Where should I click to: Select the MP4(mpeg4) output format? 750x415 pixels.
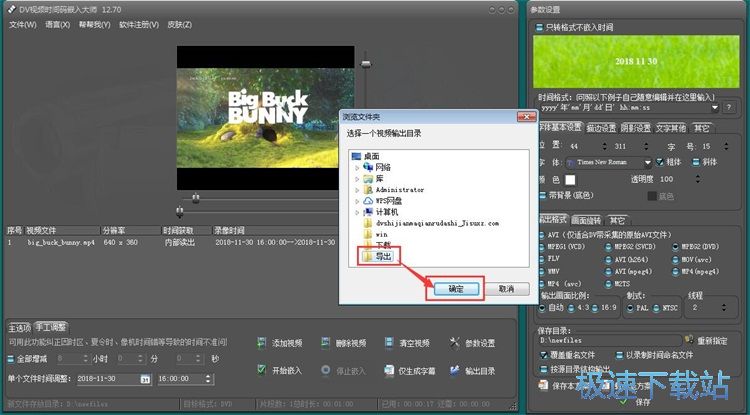tap(675, 272)
